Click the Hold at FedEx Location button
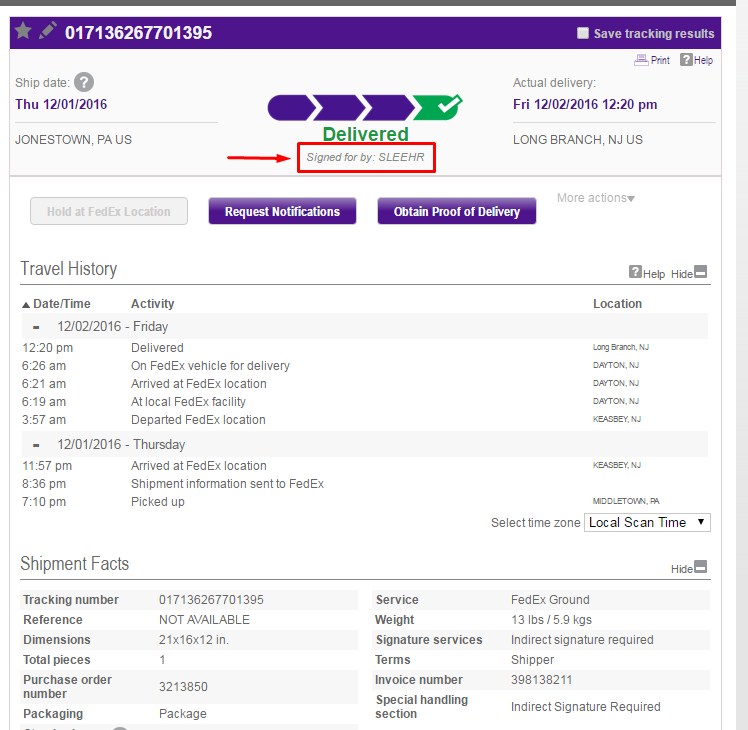The image size is (748, 730). 109,211
